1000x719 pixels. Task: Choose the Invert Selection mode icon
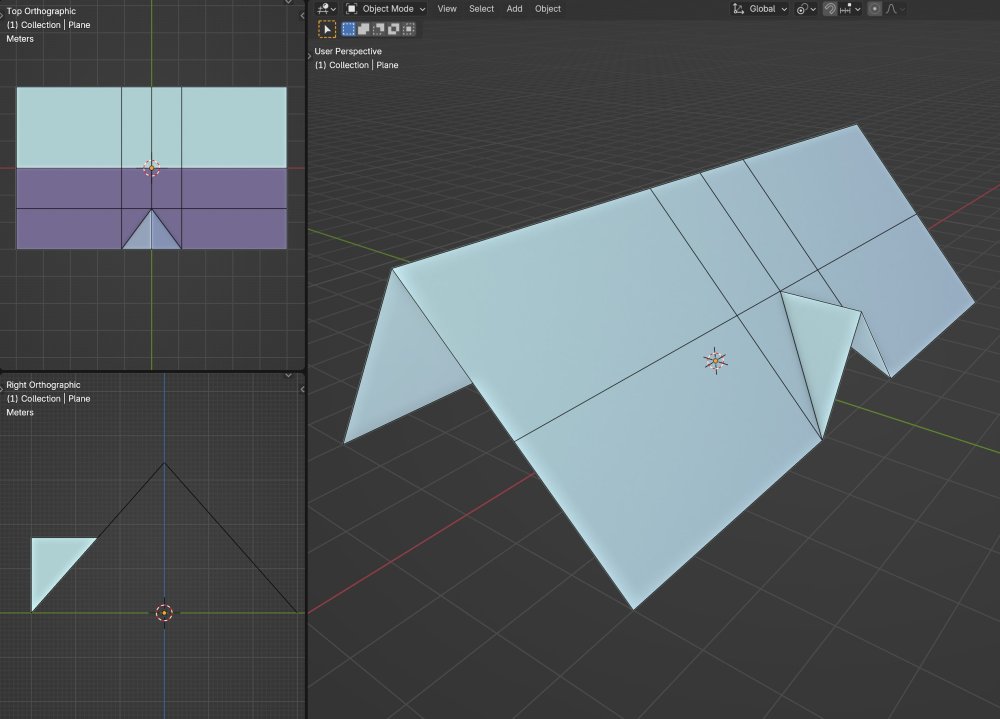tap(394, 30)
